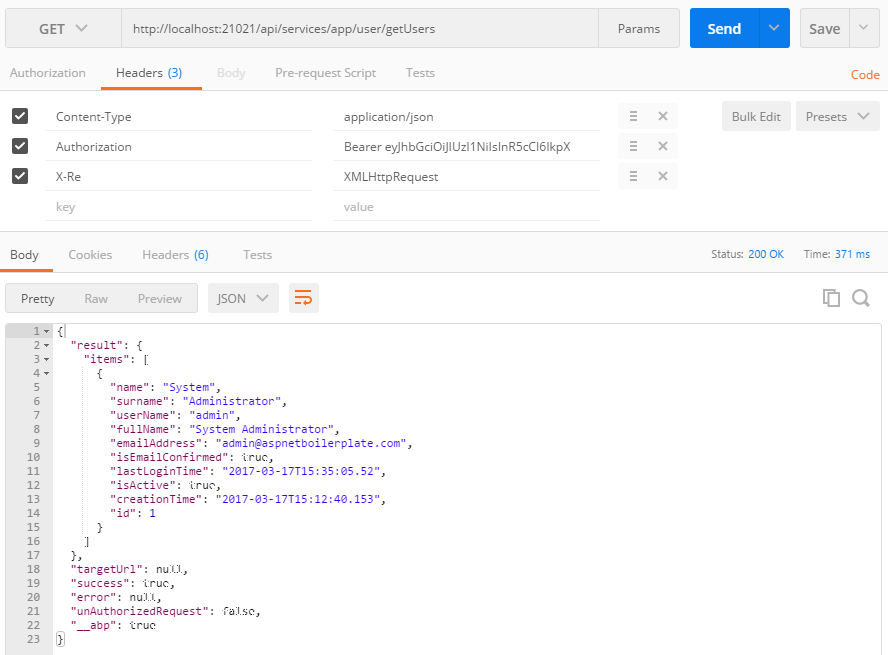This screenshot has height=655, width=888.
Task: Delete the Content-Type header row
Action: pyautogui.click(x=663, y=116)
